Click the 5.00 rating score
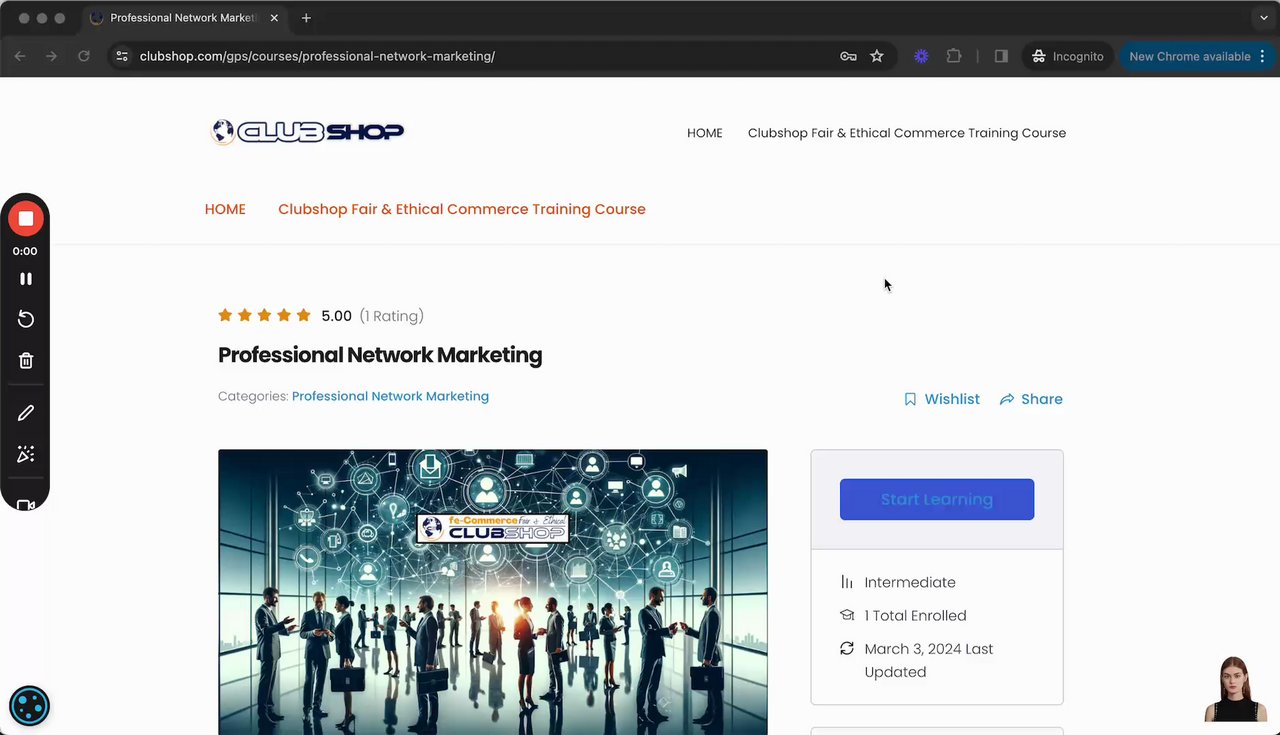 click(336, 316)
